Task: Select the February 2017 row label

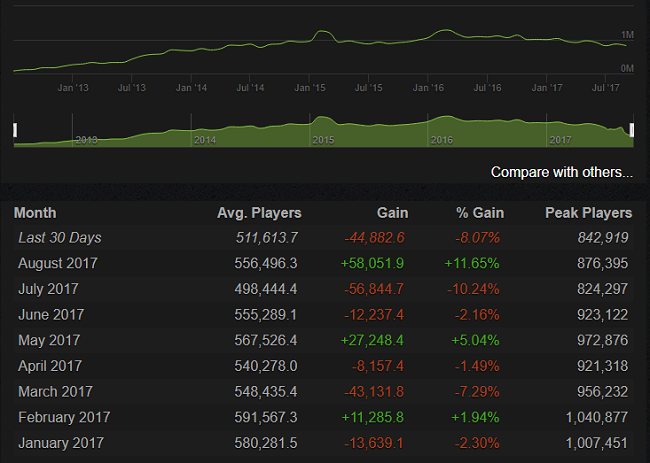Action: [x=64, y=417]
